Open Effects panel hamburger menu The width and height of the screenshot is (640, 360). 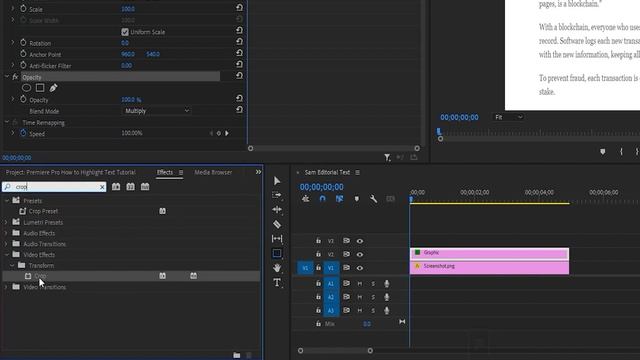181,173
